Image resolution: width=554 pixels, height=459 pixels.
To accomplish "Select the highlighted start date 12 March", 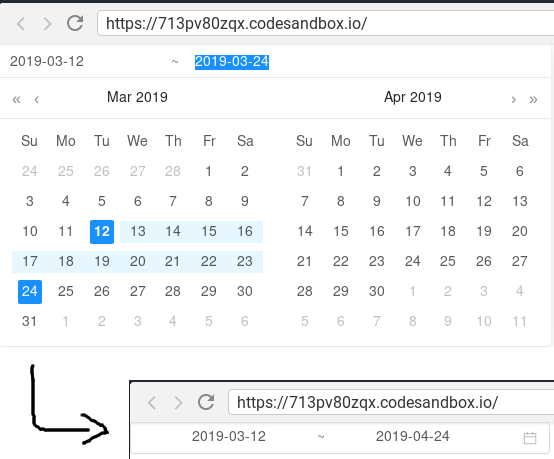I will [x=102, y=231].
